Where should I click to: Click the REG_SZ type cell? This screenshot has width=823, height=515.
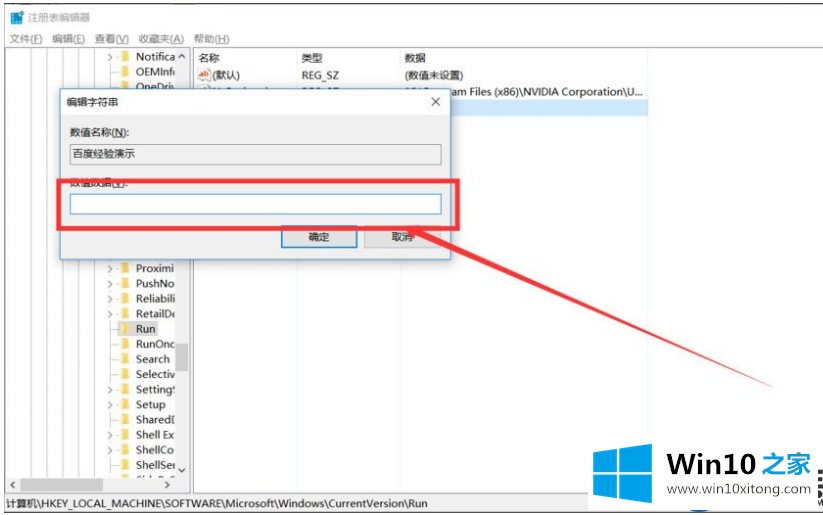click(x=320, y=75)
